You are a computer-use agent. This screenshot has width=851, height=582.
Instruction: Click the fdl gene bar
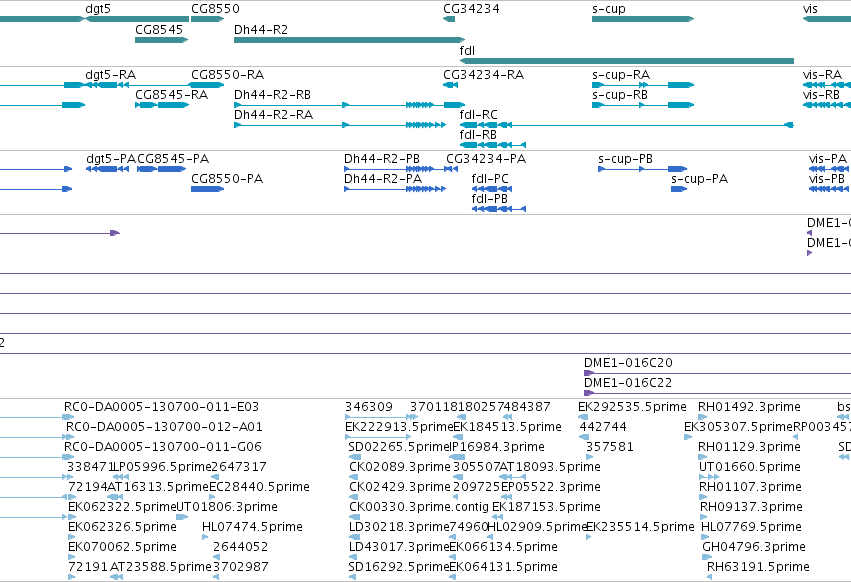627,61
